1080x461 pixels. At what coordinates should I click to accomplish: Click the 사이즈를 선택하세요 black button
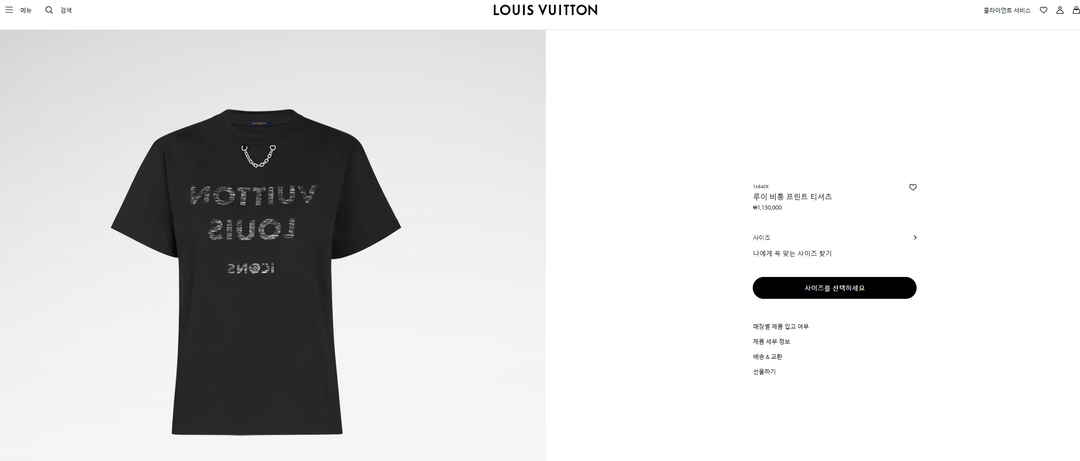(x=835, y=288)
